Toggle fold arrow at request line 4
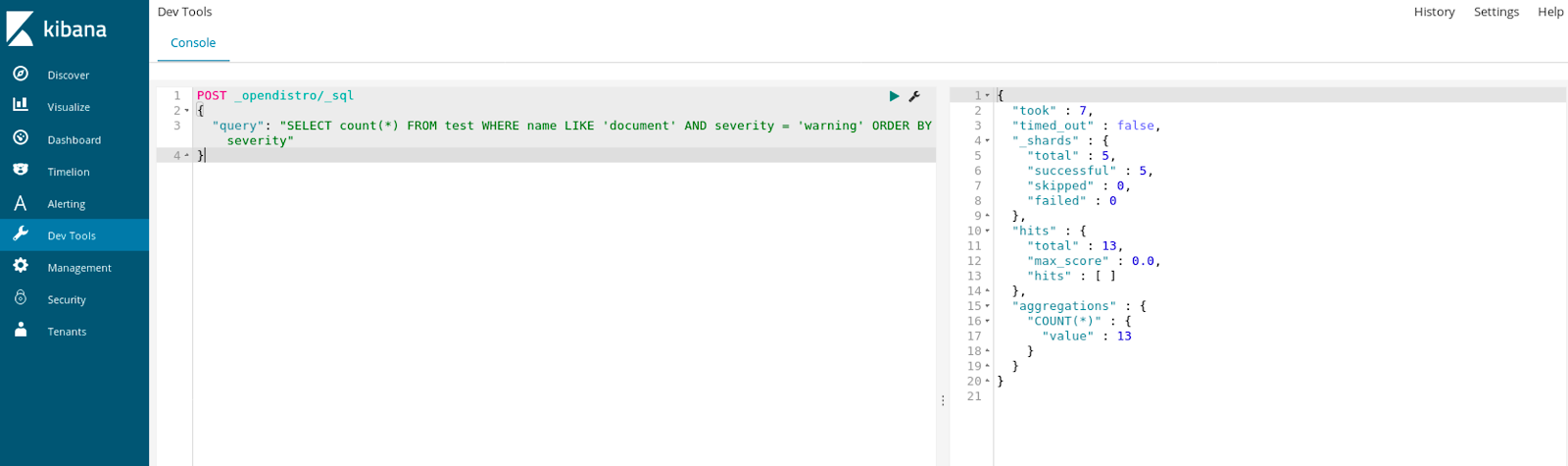 coord(188,156)
